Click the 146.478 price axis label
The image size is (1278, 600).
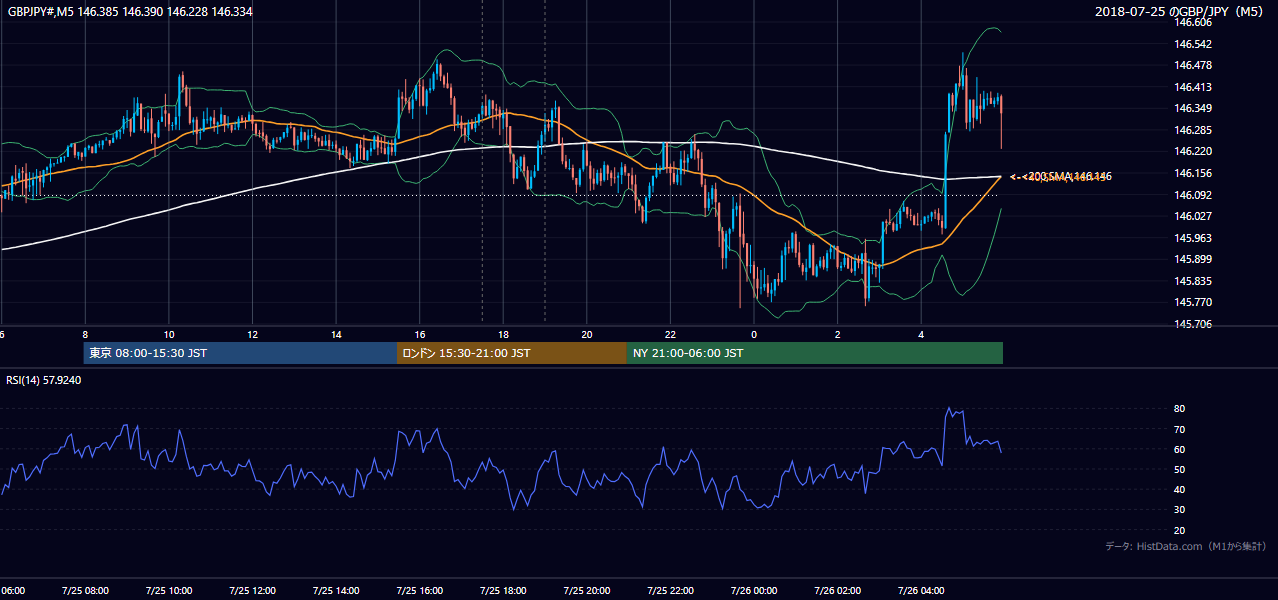point(1193,65)
